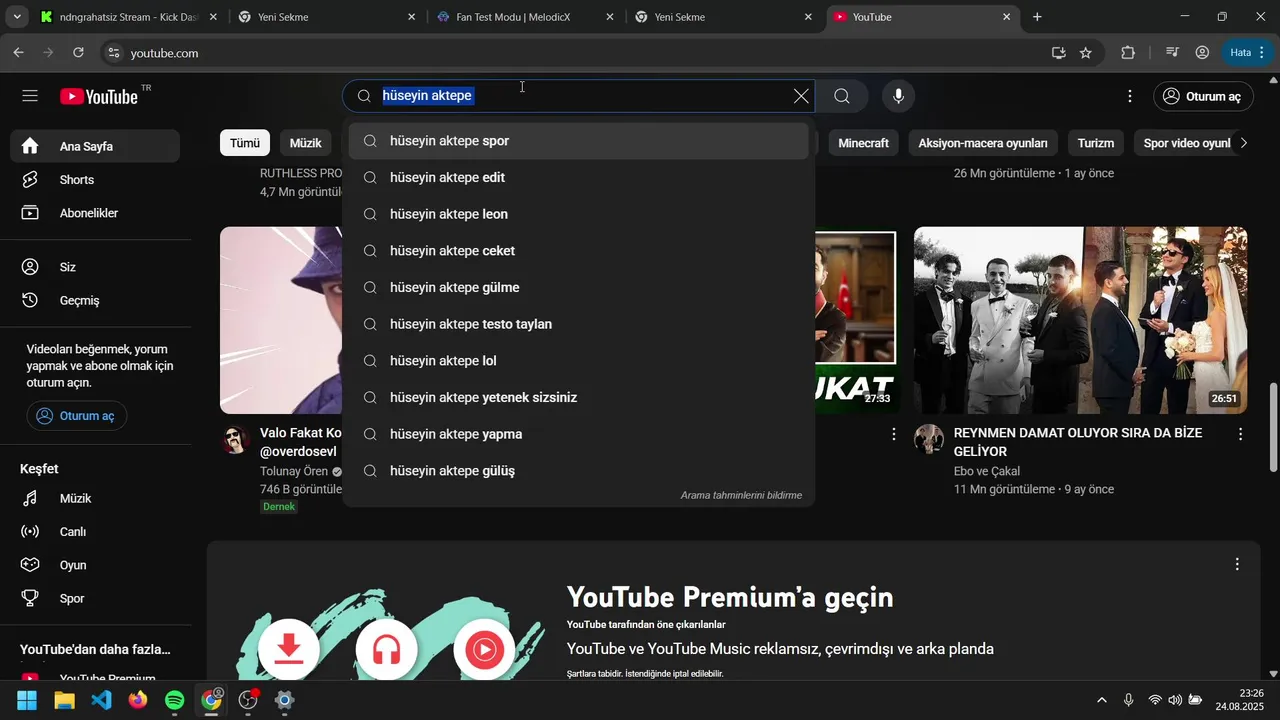Image resolution: width=1280 pixels, height=720 pixels.
Task: Open Shorts from the sidebar
Action: pyautogui.click(x=96, y=180)
